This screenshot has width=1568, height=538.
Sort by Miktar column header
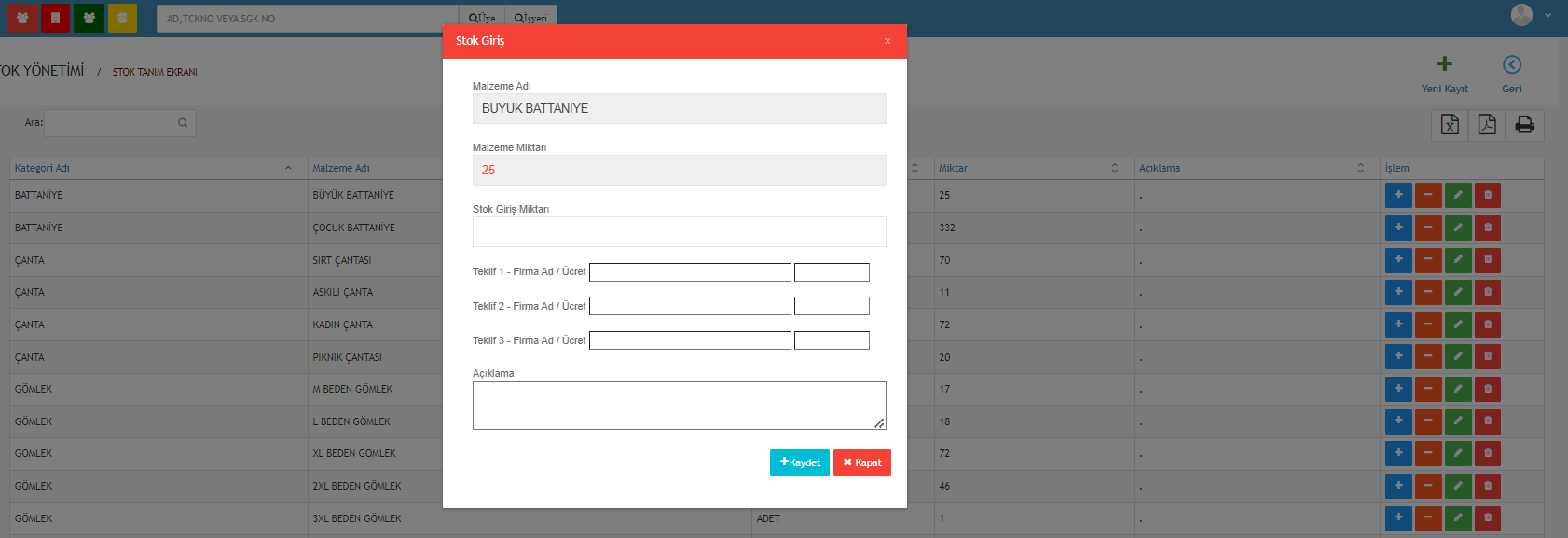pos(954,168)
